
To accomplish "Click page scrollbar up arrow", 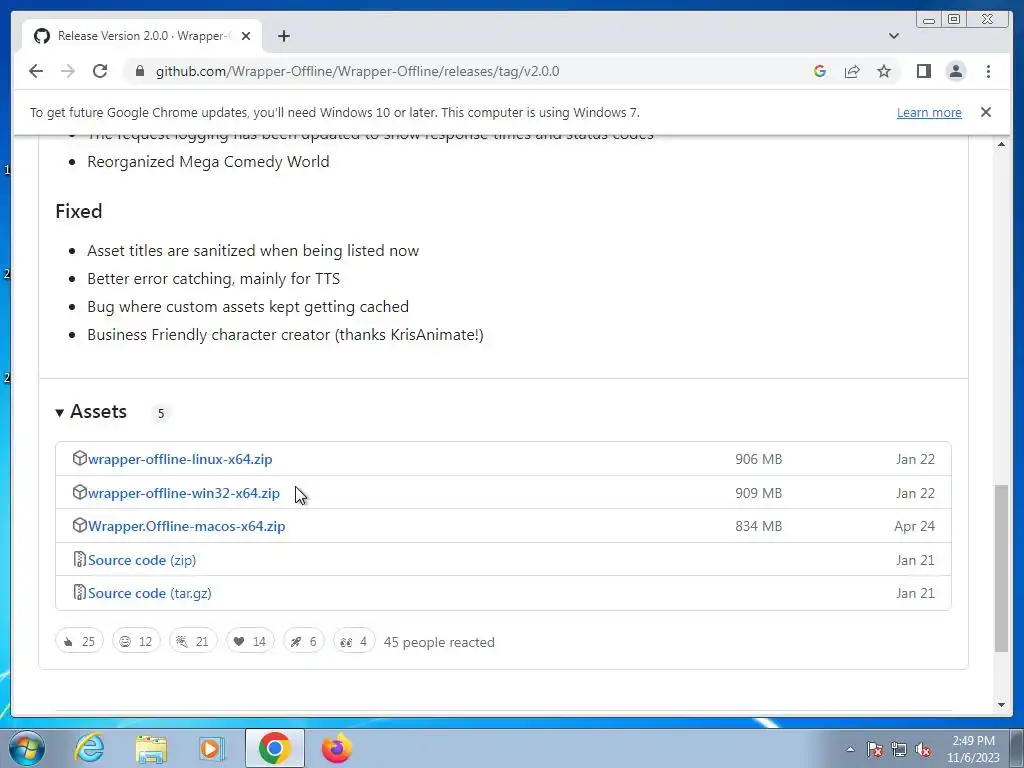I will click(x=1001, y=144).
